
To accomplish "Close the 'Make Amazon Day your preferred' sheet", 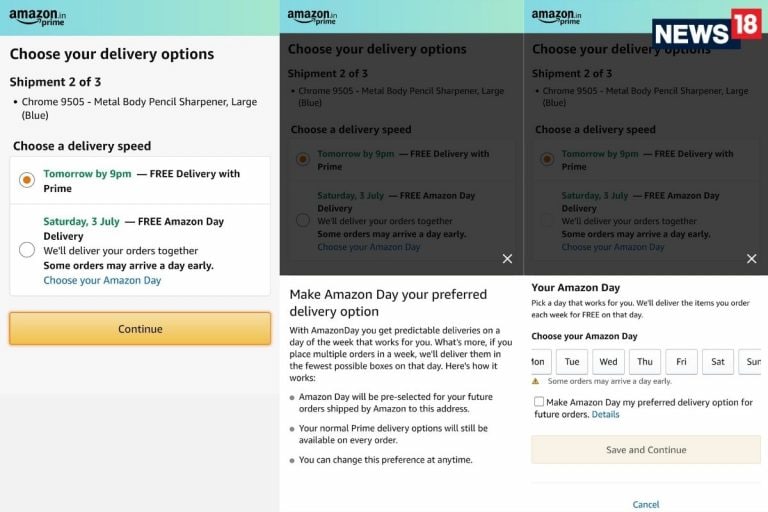I will (507, 259).
